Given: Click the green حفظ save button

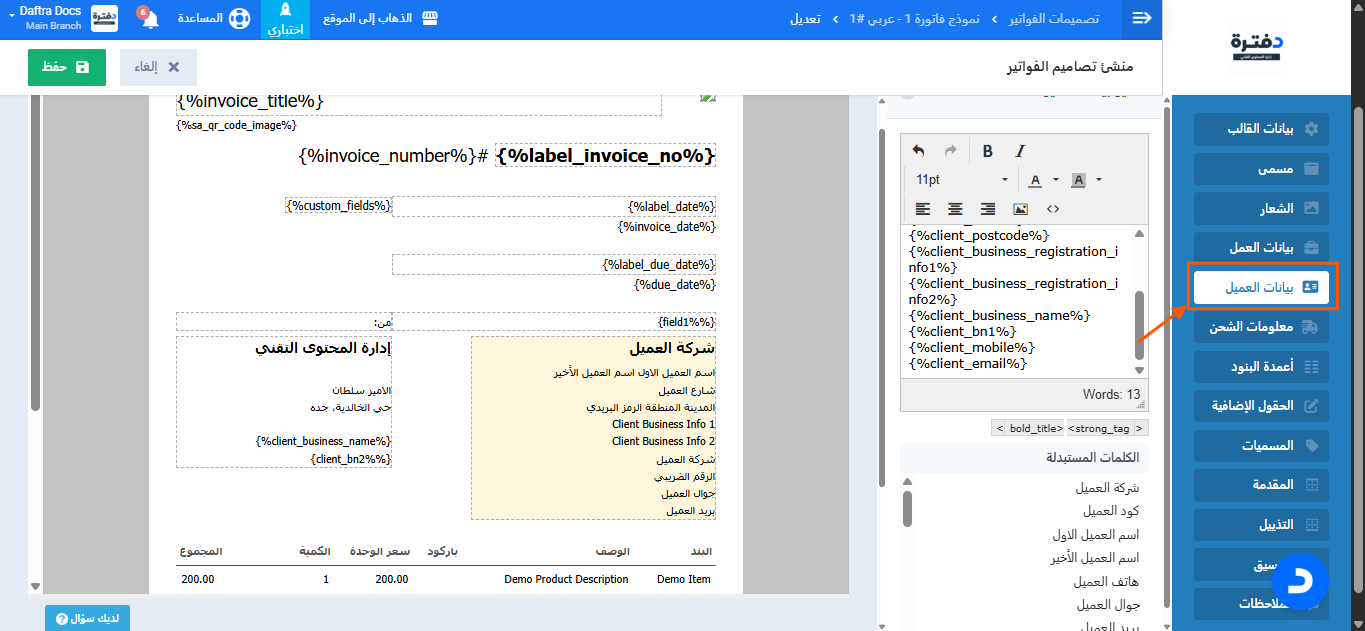Looking at the screenshot, I should point(67,67).
